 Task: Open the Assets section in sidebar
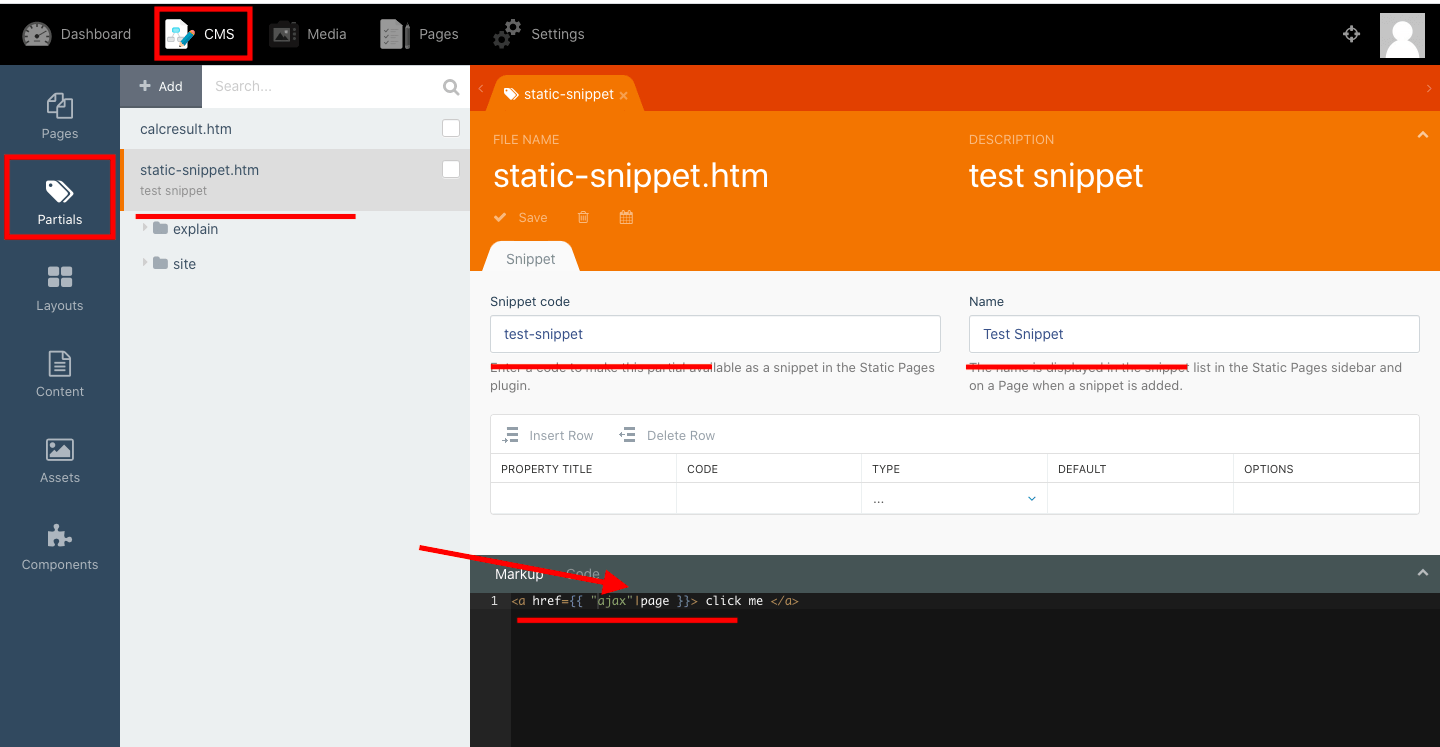[60, 460]
